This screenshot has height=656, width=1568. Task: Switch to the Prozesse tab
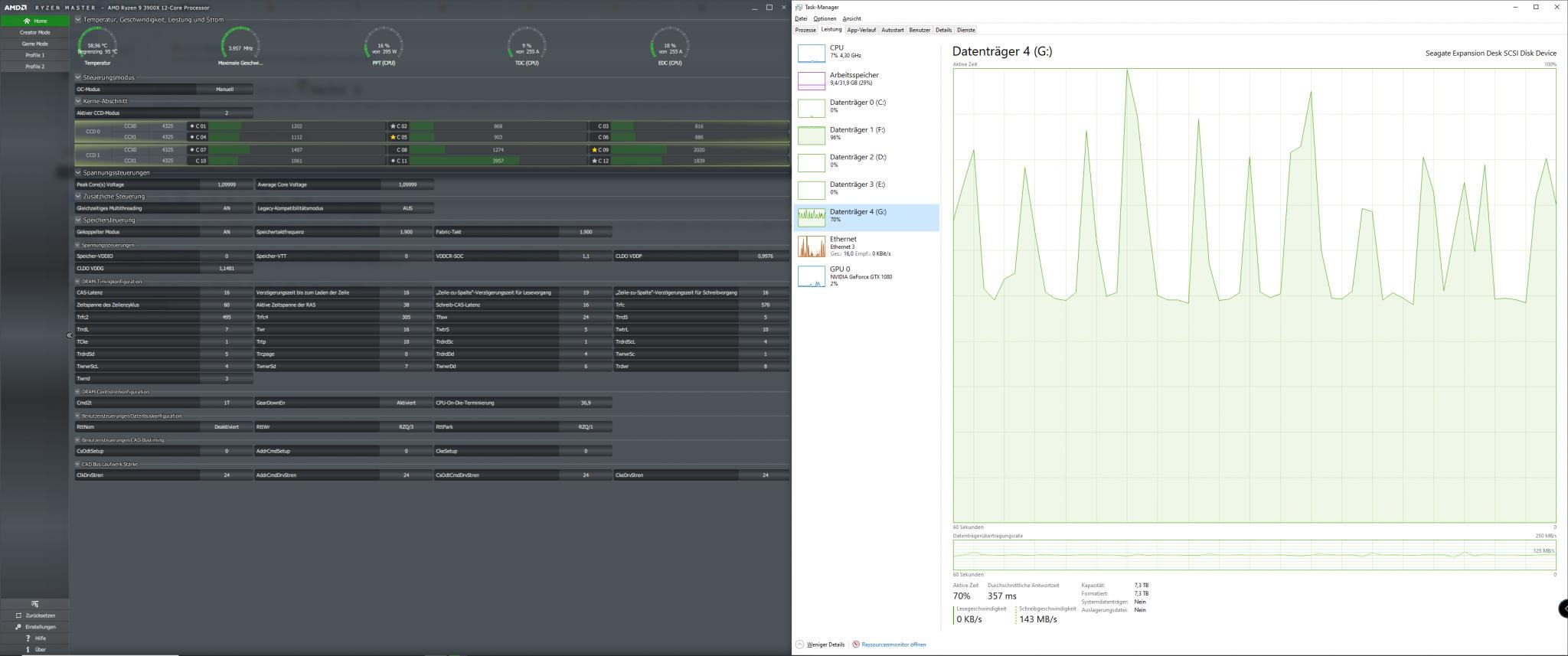(805, 30)
